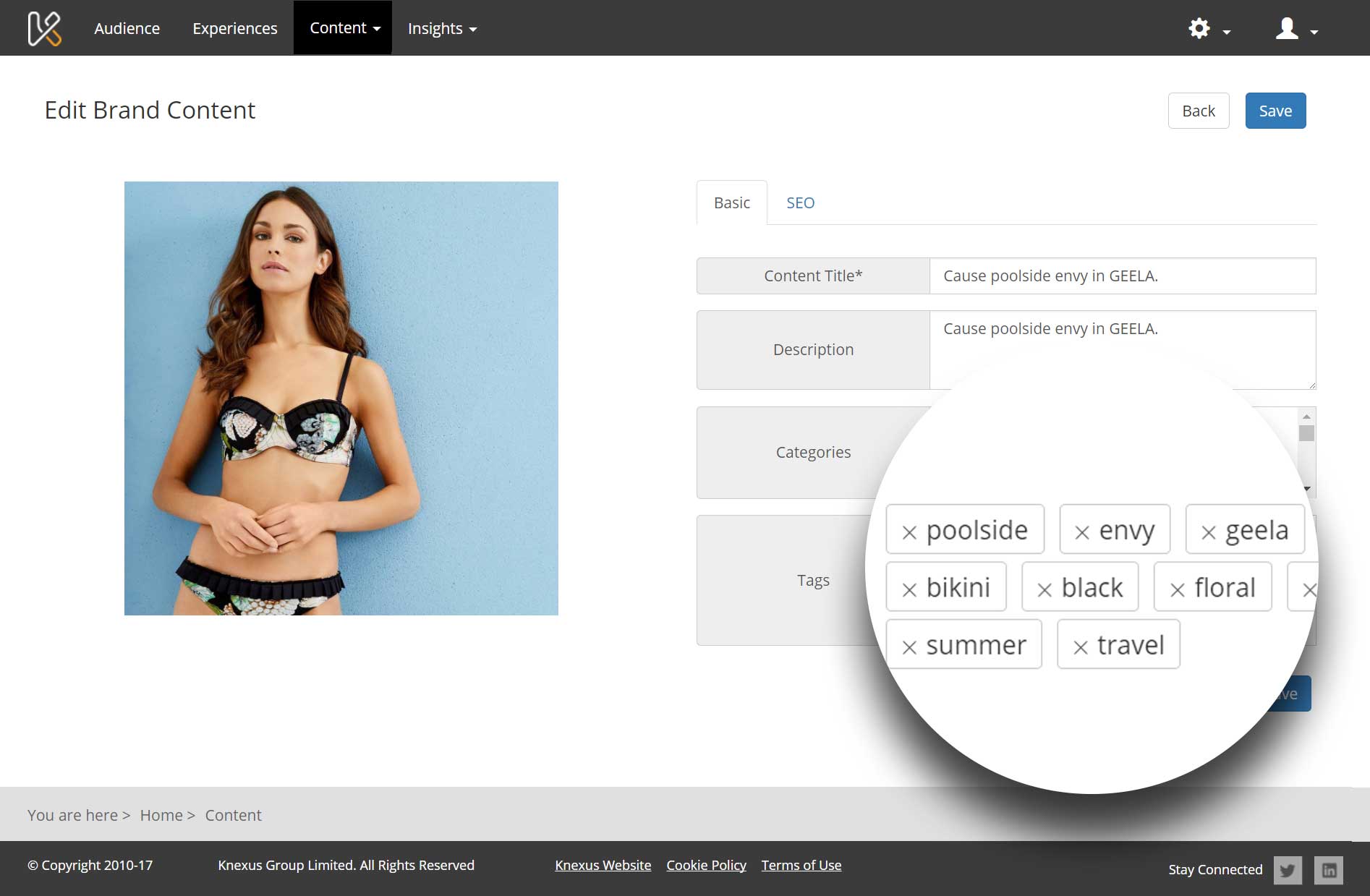1370x896 pixels.
Task: Remove the poolside tag
Action: tap(909, 533)
